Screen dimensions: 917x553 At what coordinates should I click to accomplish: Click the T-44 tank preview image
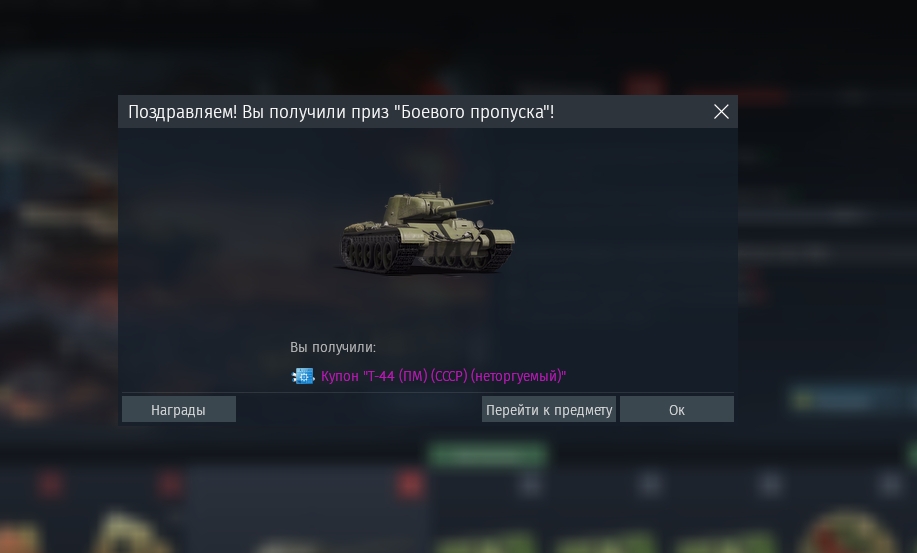pos(428,232)
